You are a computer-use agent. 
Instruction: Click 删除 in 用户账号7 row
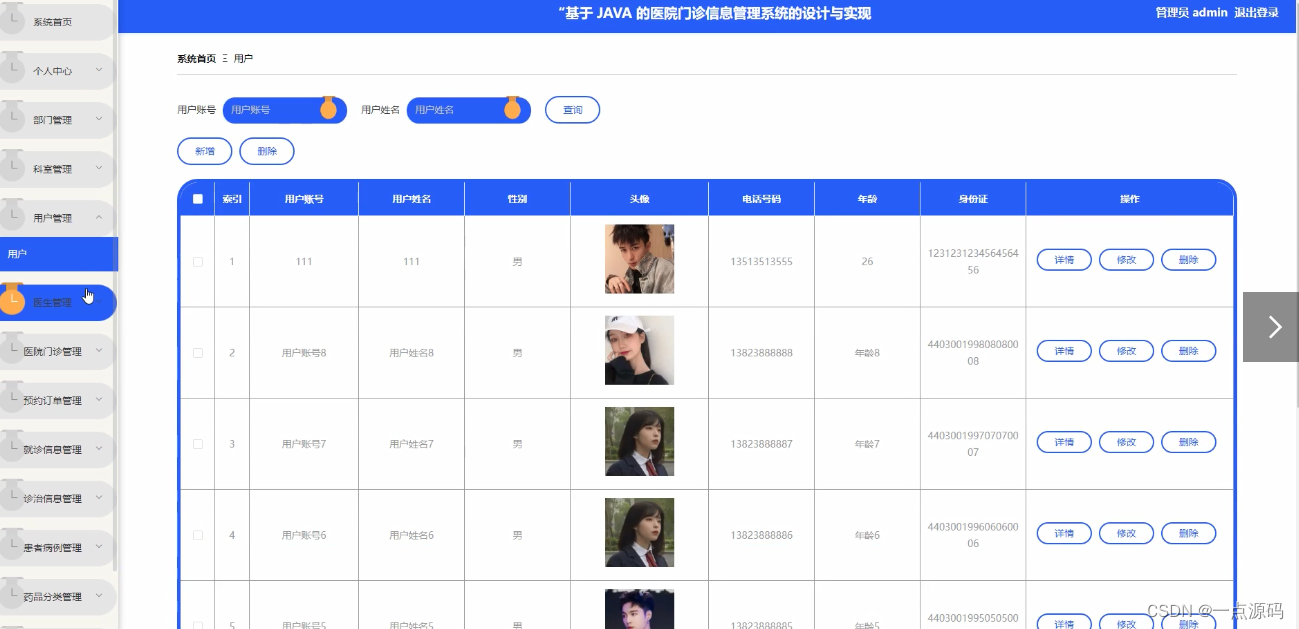[1188, 442]
